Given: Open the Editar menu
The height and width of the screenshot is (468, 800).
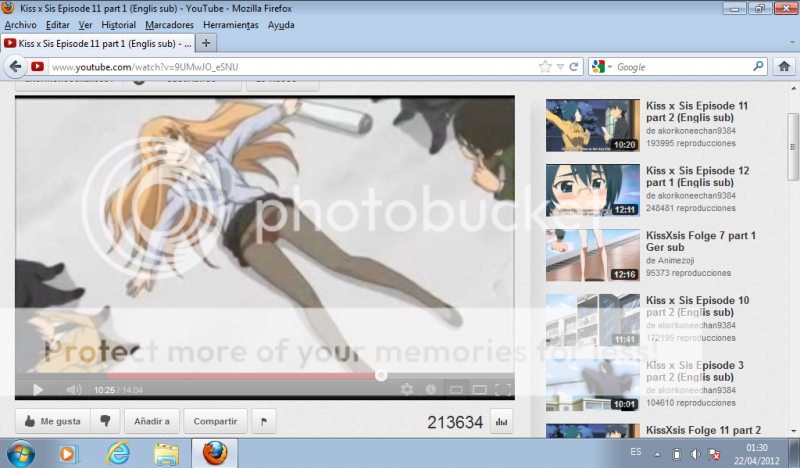Looking at the screenshot, I should click(58, 24).
